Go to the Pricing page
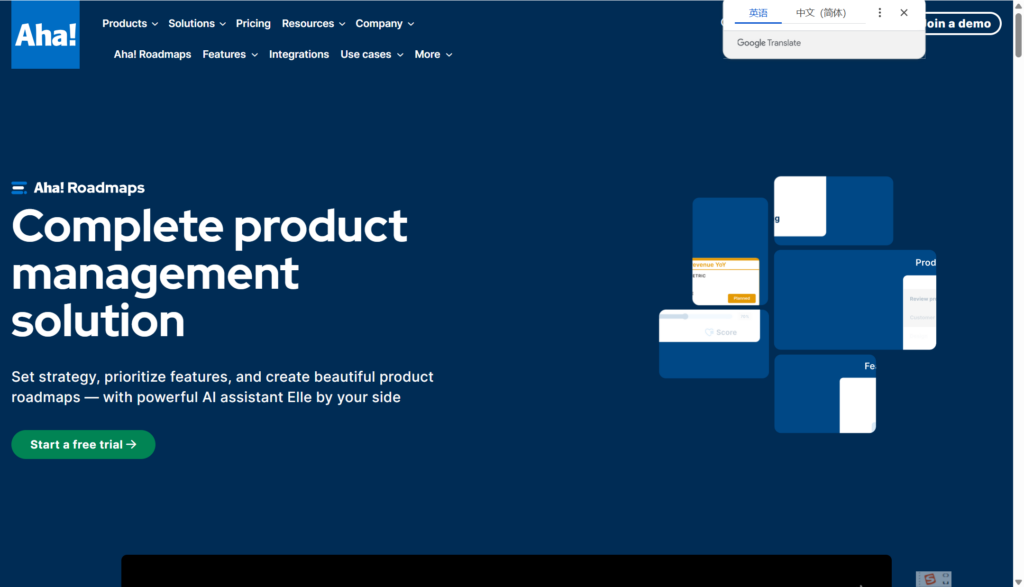 pos(253,23)
